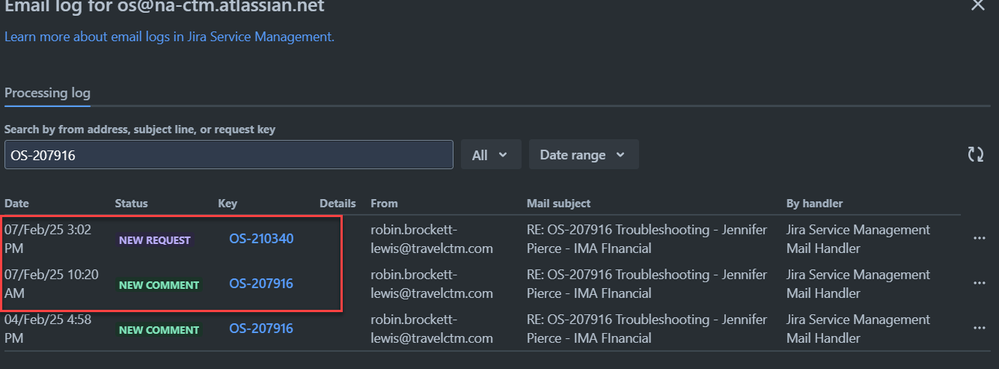The image size is (999, 369).
Task: Click NEW COMMENT badge in 04/Feb/25 row
Action: [159, 330]
